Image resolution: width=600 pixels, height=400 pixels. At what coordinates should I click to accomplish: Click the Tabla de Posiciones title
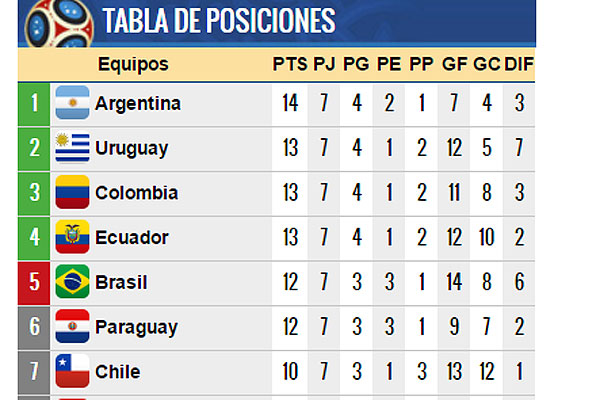(x=219, y=20)
